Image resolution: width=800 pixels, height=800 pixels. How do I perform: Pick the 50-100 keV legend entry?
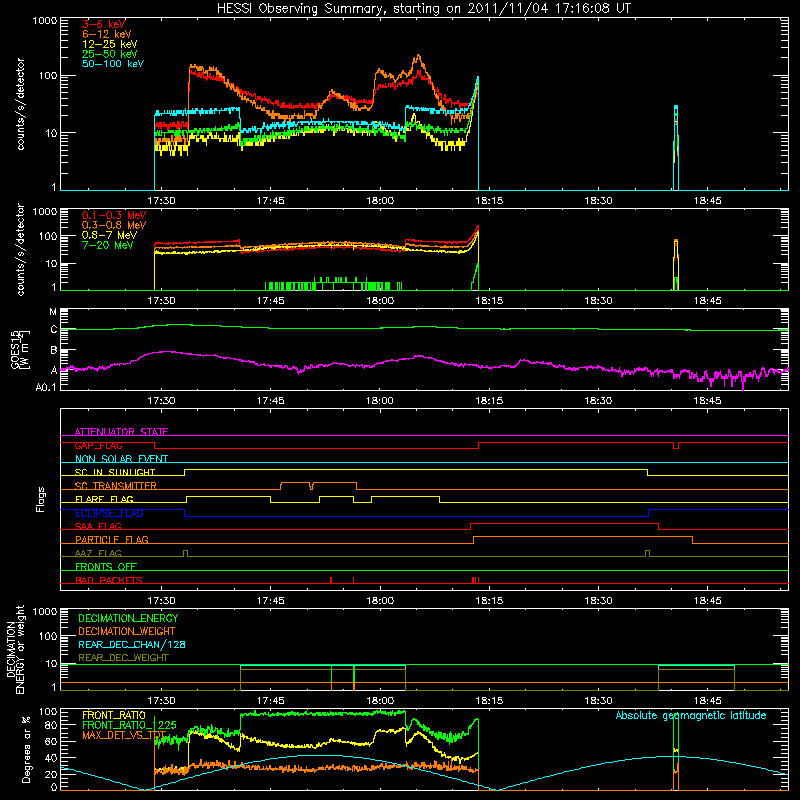(x=113, y=64)
